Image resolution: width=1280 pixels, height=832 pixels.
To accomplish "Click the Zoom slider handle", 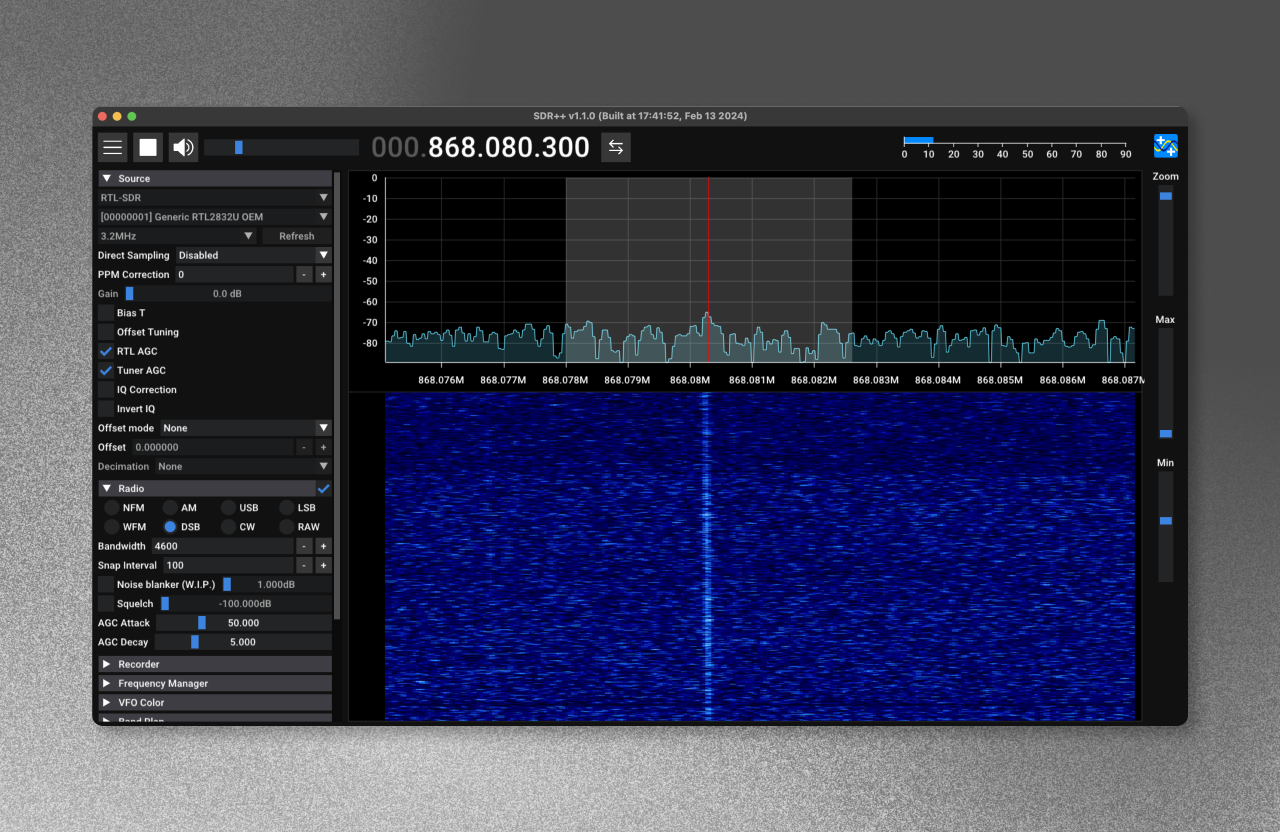I will 1165,196.
